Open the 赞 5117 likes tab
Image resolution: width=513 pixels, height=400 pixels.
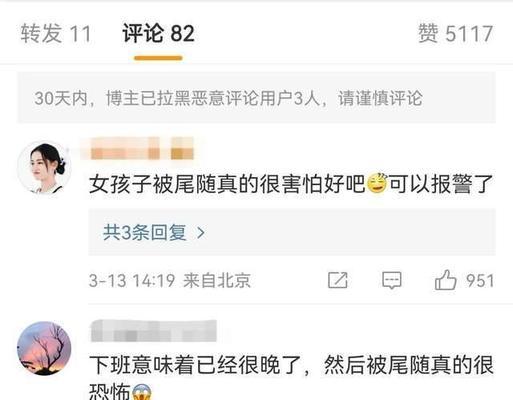tap(456, 34)
